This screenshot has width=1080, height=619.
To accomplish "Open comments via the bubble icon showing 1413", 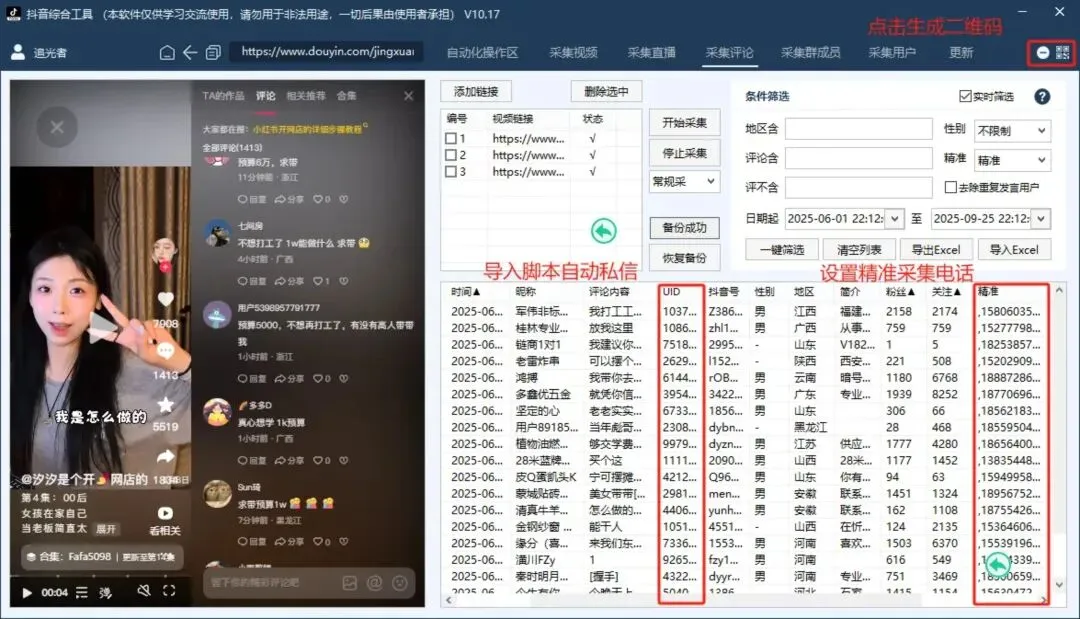I will [166, 351].
